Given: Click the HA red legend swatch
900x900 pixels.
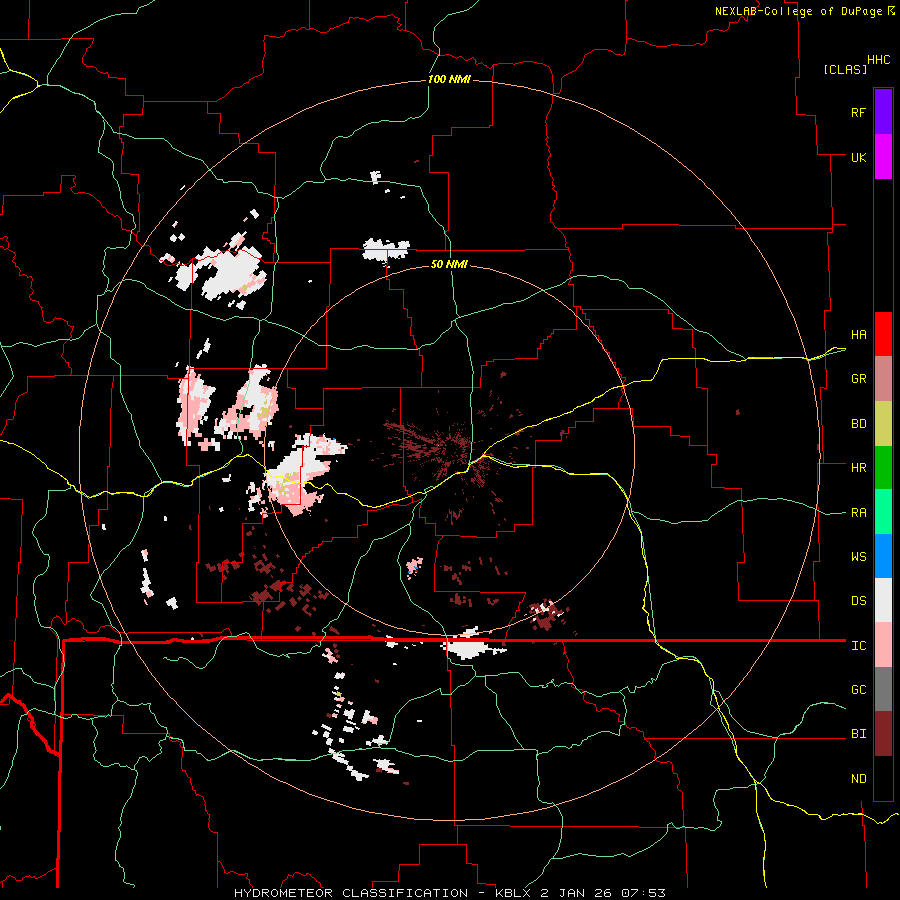Looking at the screenshot, I should click(x=883, y=334).
